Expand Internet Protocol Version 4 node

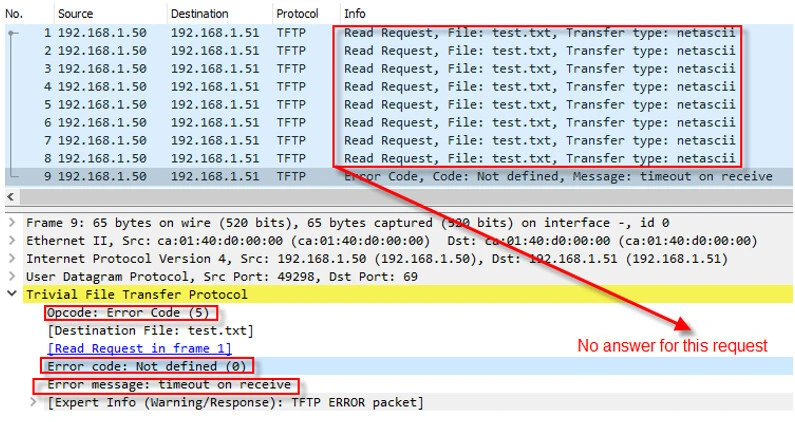[10, 259]
